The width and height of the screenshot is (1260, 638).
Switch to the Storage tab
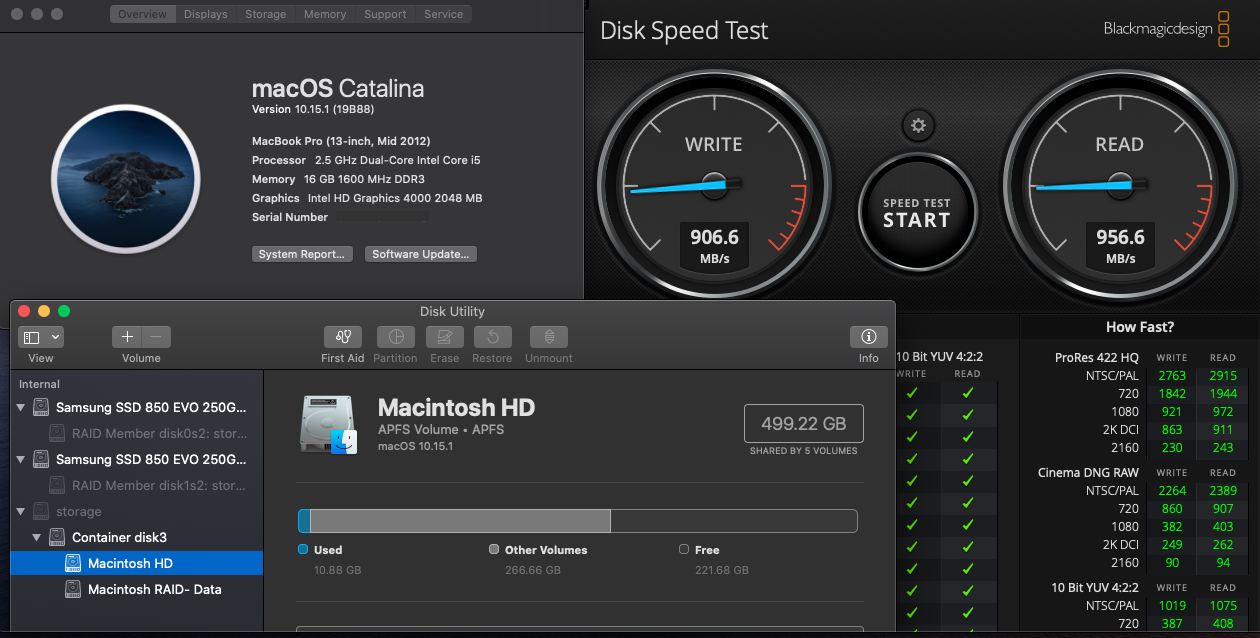coord(264,13)
